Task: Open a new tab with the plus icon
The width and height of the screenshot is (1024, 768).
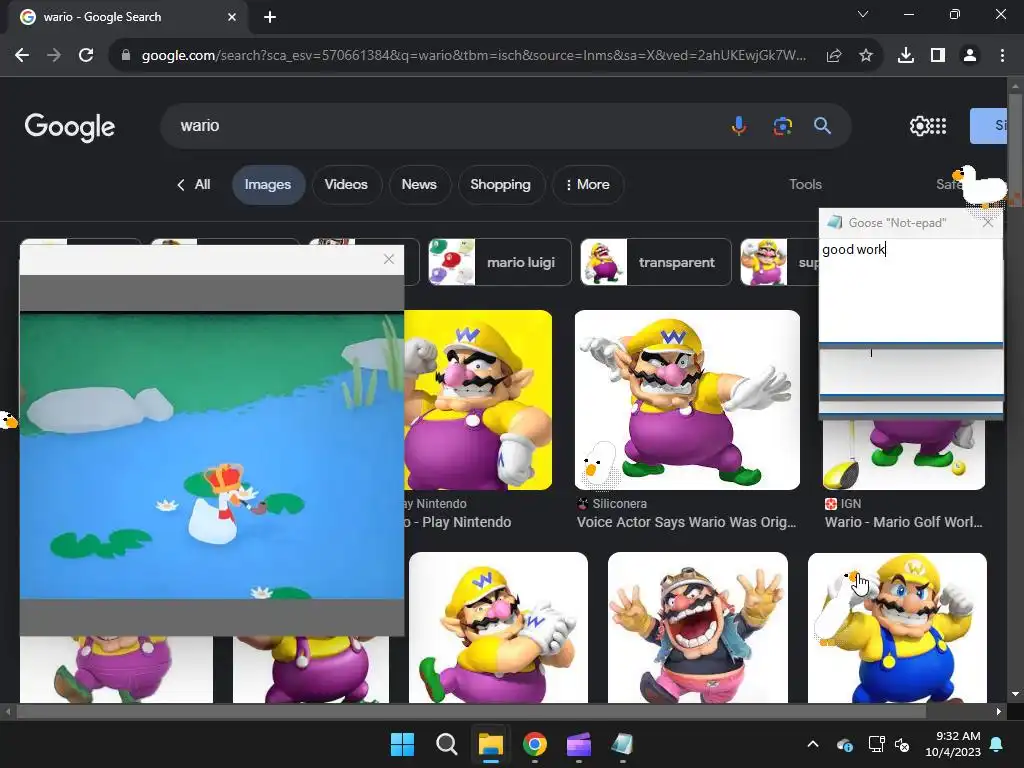Action: 270,17
